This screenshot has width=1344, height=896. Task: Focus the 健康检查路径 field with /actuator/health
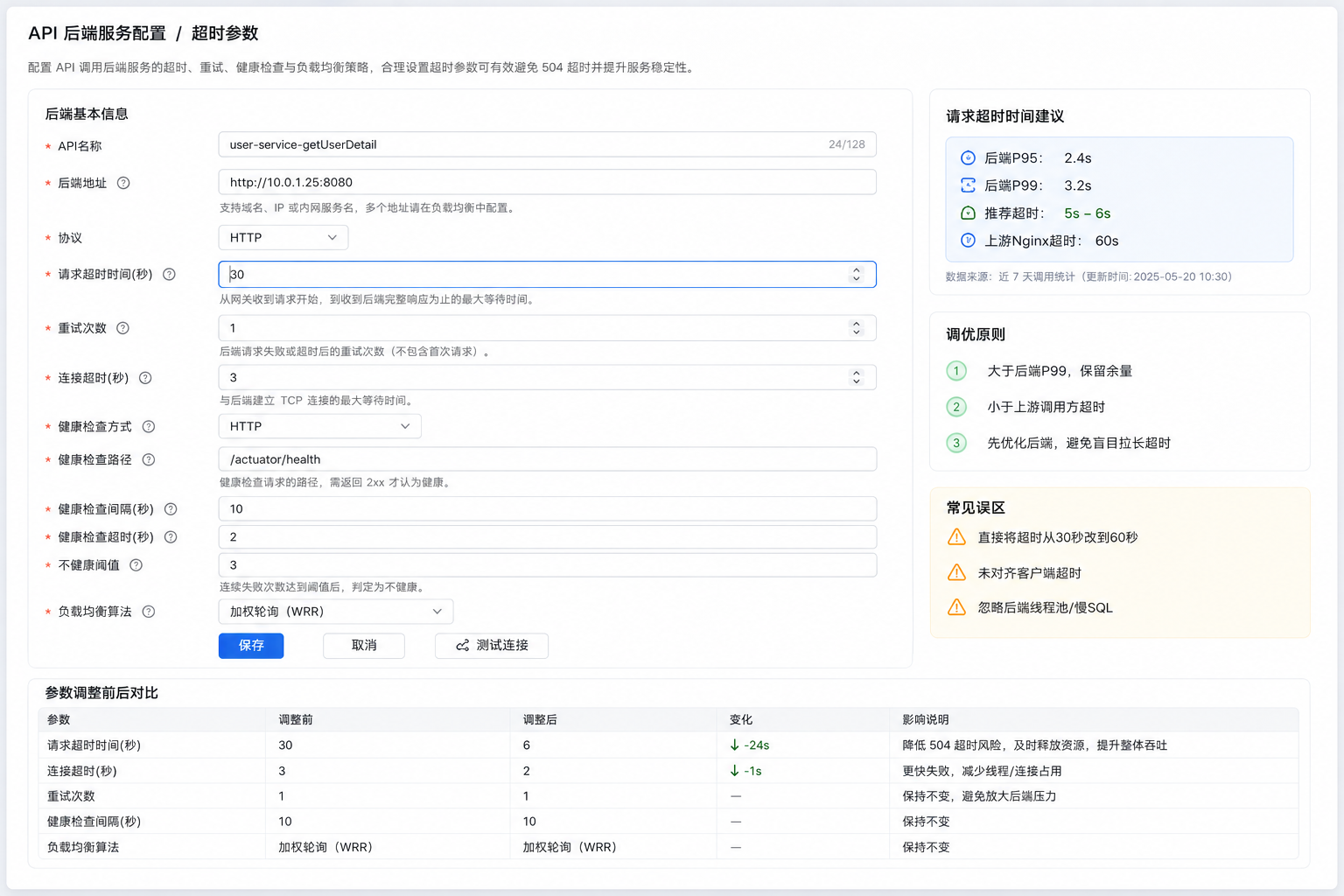[547, 459]
